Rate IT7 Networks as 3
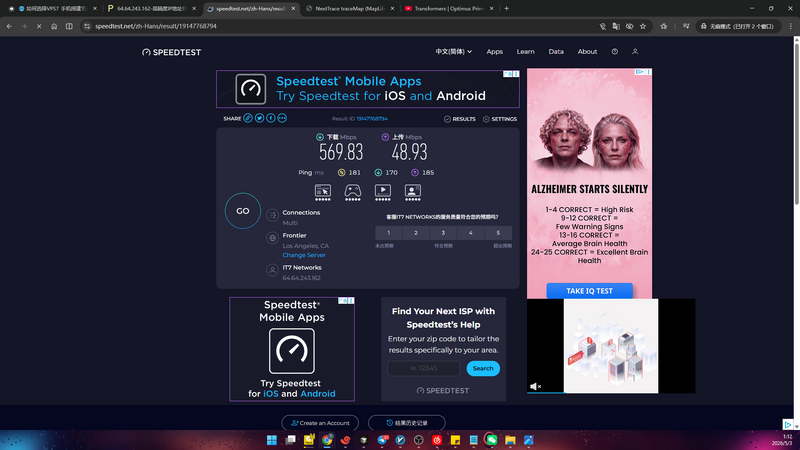The image size is (800, 450). tap(443, 233)
